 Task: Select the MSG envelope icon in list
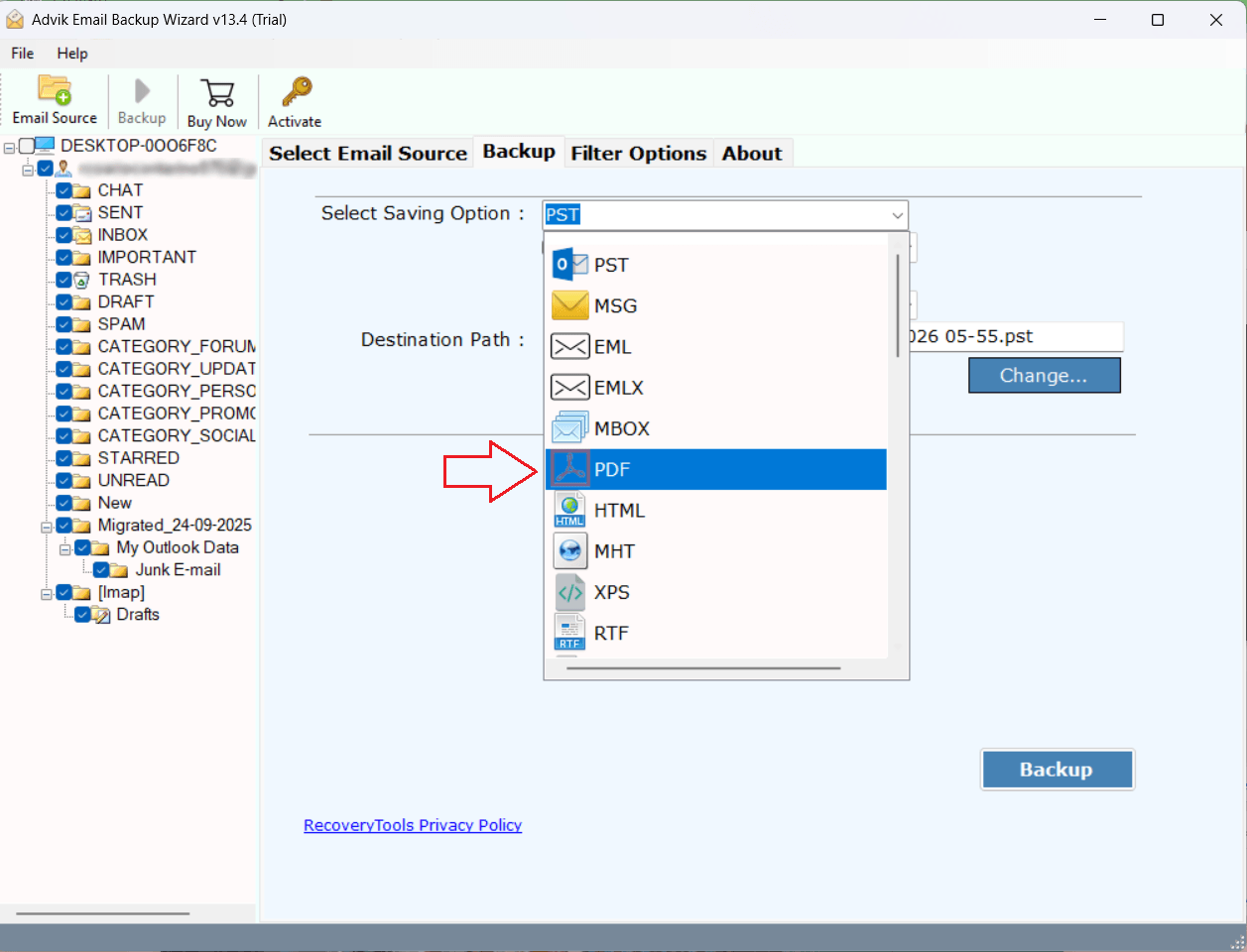[x=570, y=305]
